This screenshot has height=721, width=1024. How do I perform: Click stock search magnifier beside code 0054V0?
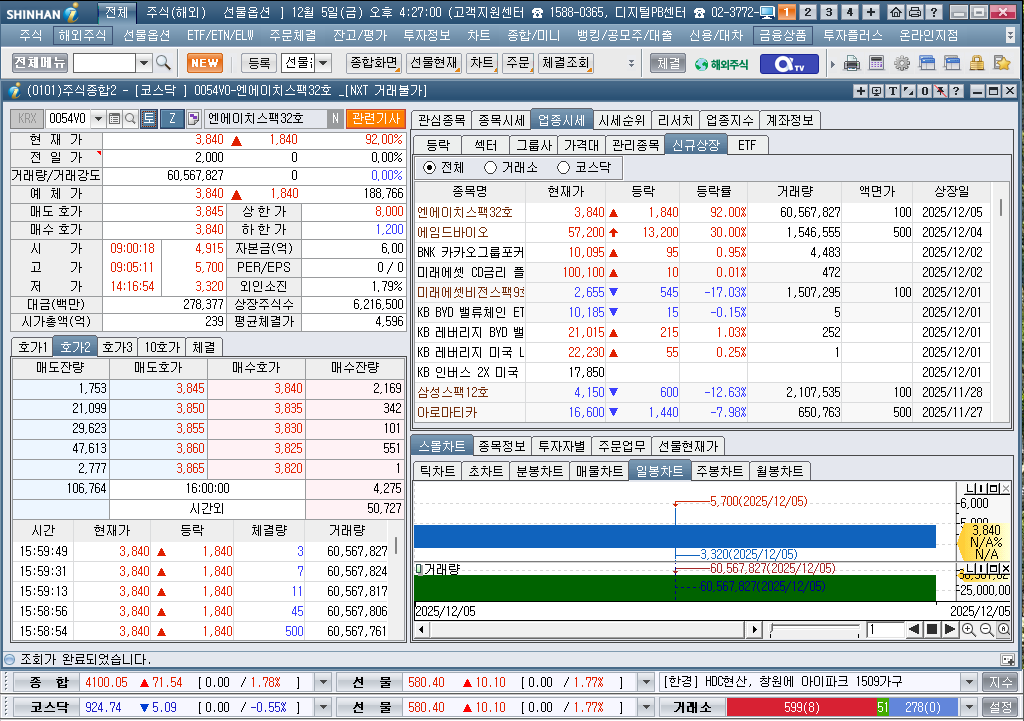coord(130,118)
